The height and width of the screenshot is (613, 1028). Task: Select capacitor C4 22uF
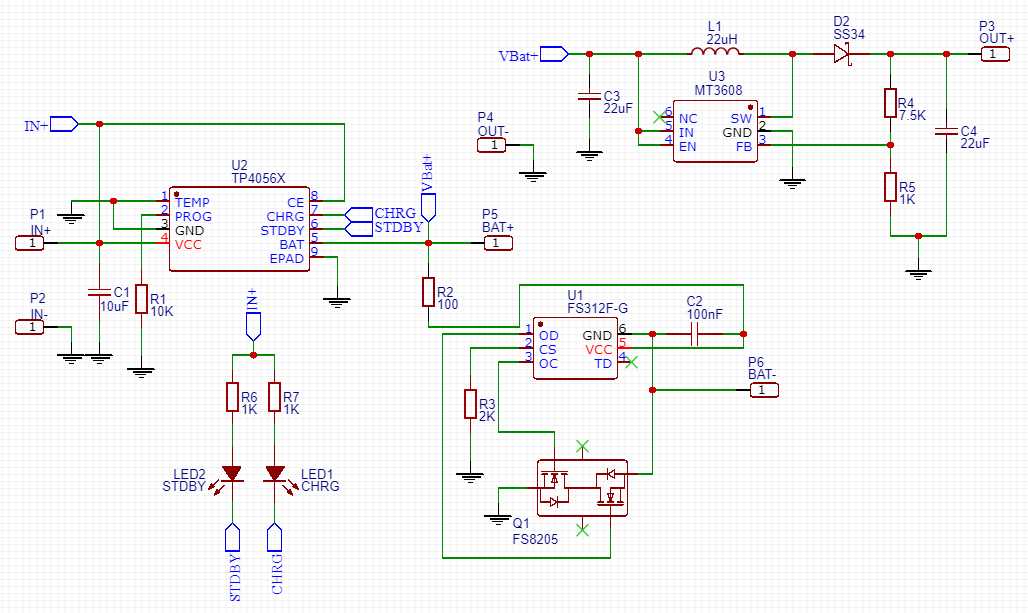click(x=946, y=131)
